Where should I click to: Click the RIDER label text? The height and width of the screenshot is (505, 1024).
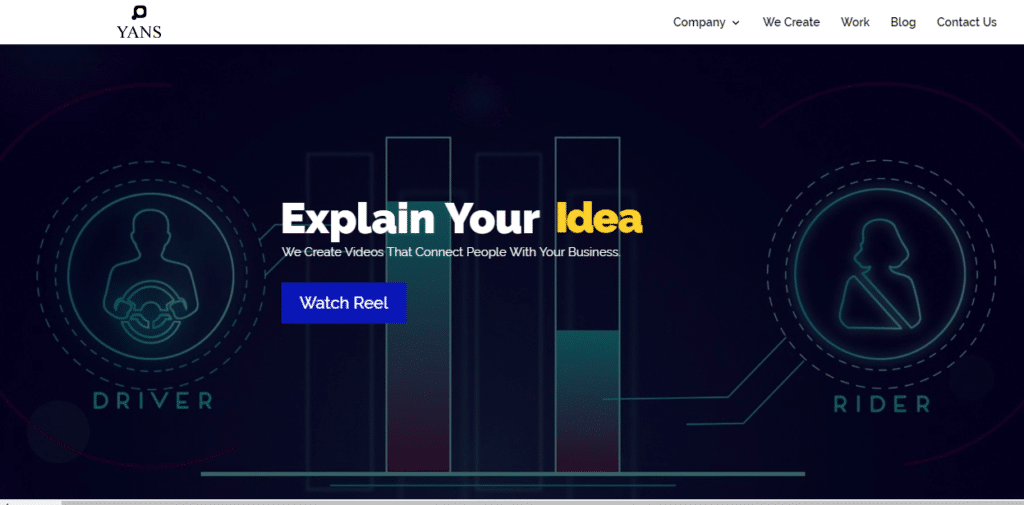(x=882, y=404)
